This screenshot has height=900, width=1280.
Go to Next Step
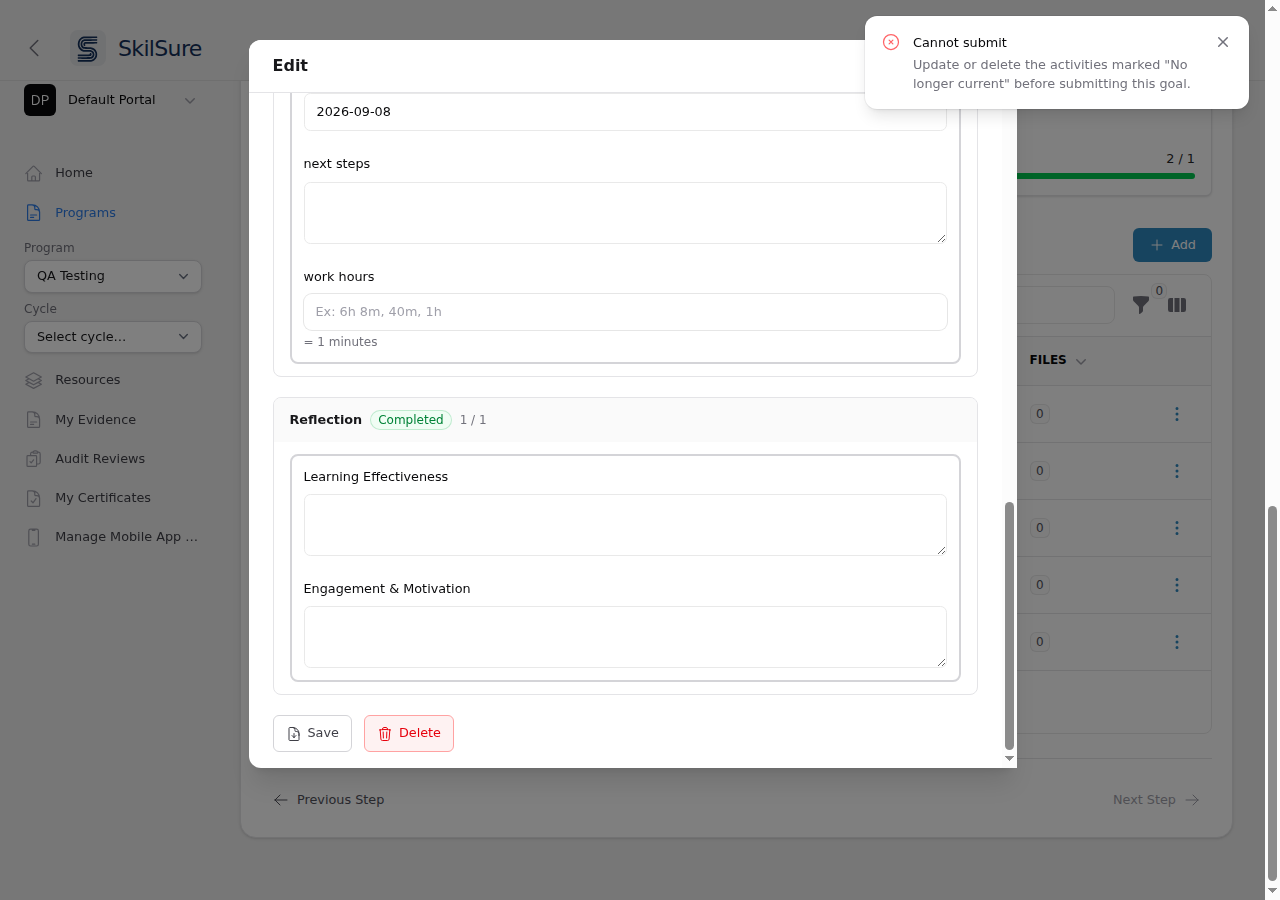pos(1156,800)
